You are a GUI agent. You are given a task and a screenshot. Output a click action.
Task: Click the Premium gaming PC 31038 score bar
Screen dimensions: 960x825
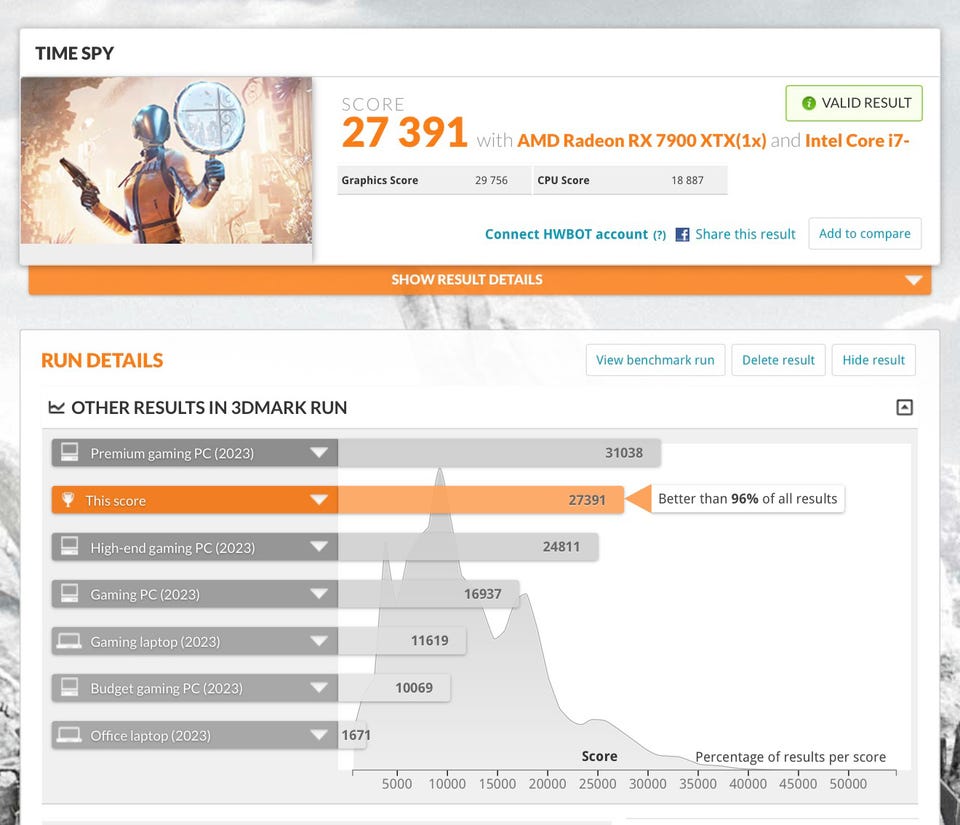[499, 453]
